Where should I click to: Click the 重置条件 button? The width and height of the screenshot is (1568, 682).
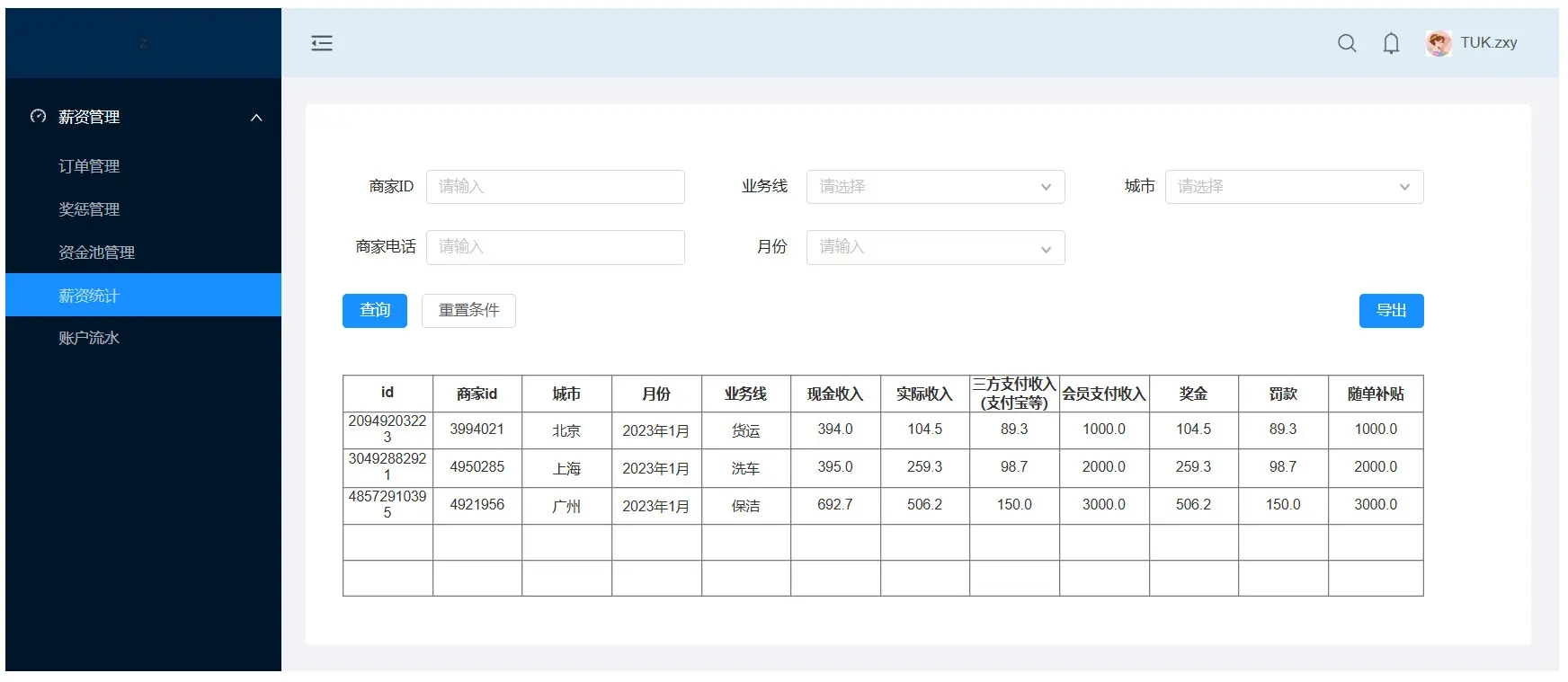point(468,311)
